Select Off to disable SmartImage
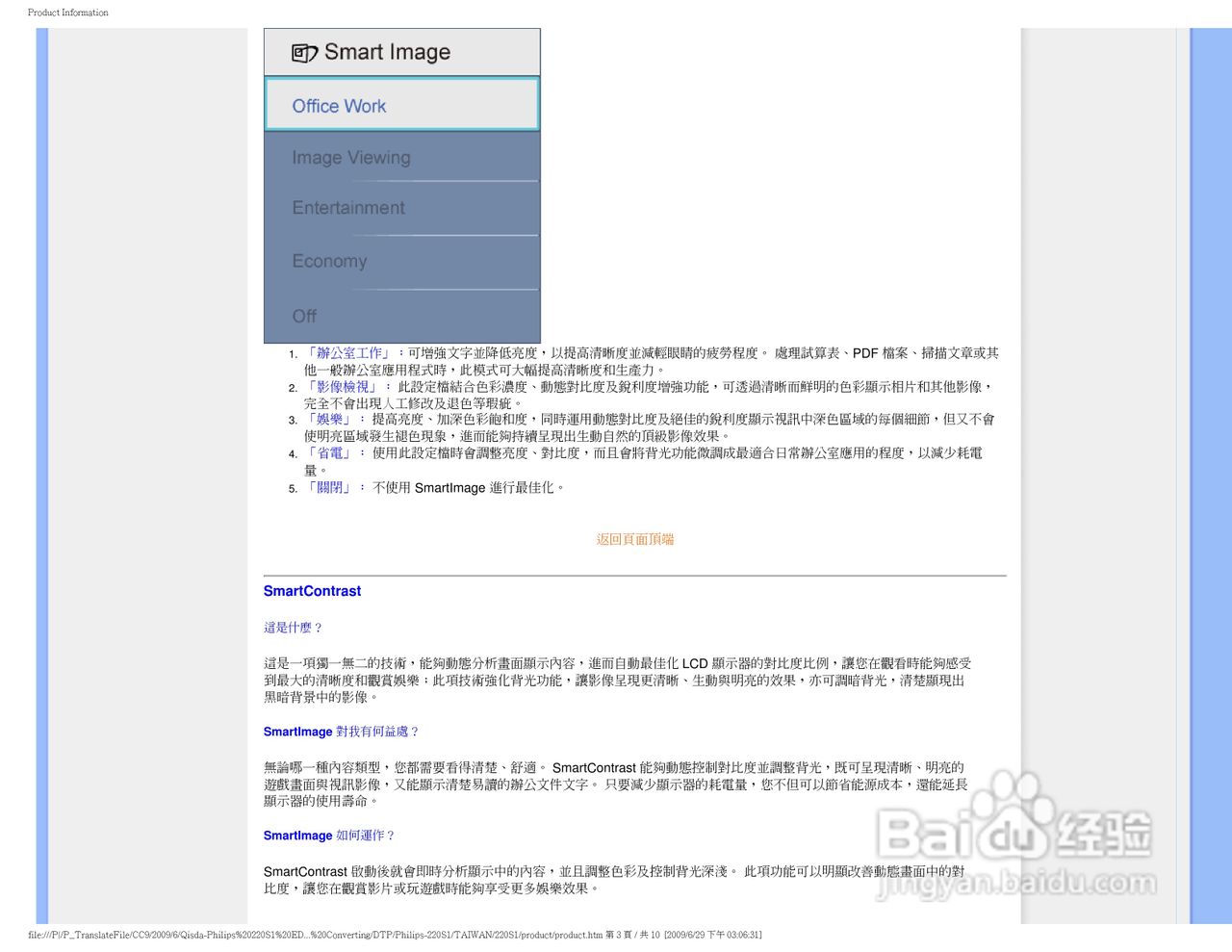1232x952 pixels. point(303,316)
